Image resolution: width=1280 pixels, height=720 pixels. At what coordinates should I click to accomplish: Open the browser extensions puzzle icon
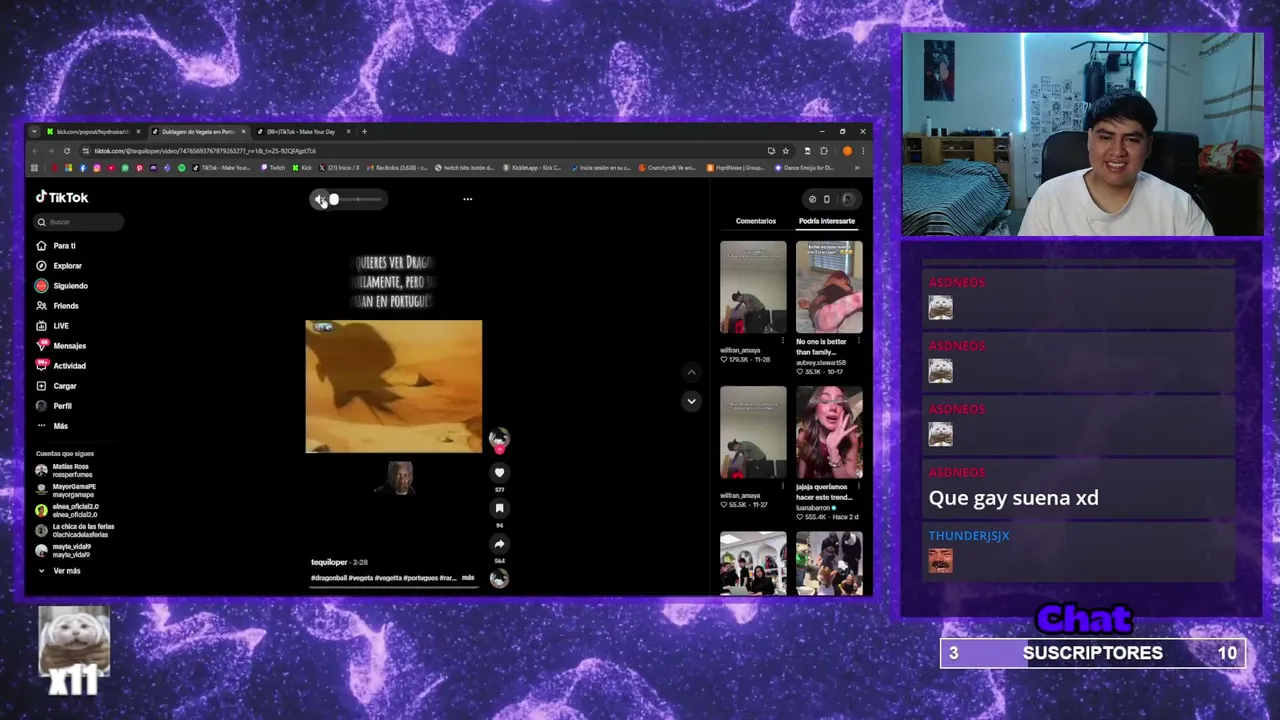click(824, 151)
